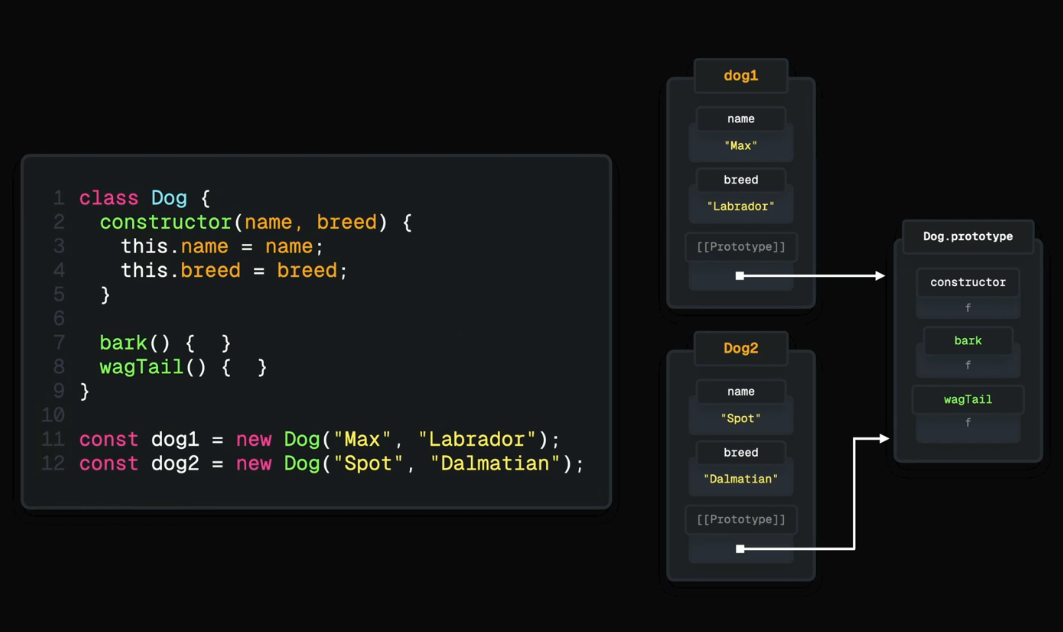Click the f value under constructor
Image resolution: width=1063 pixels, height=632 pixels.
[x=967, y=308]
